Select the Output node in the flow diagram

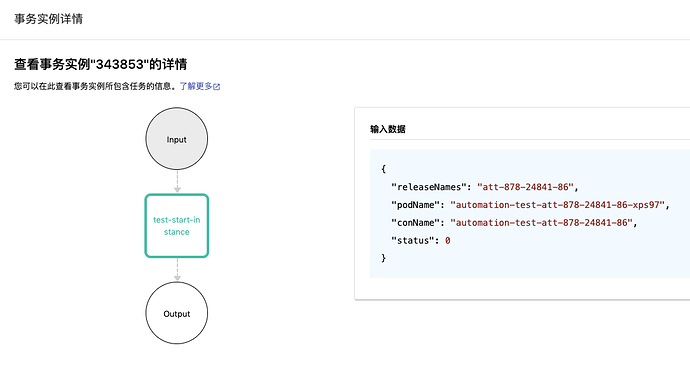[x=176, y=313]
